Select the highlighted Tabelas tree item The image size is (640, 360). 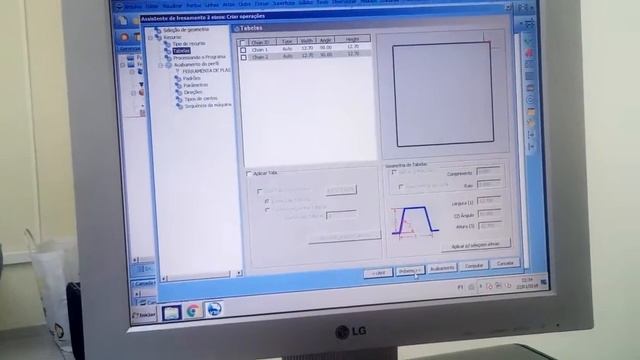(x=181, y=51)
